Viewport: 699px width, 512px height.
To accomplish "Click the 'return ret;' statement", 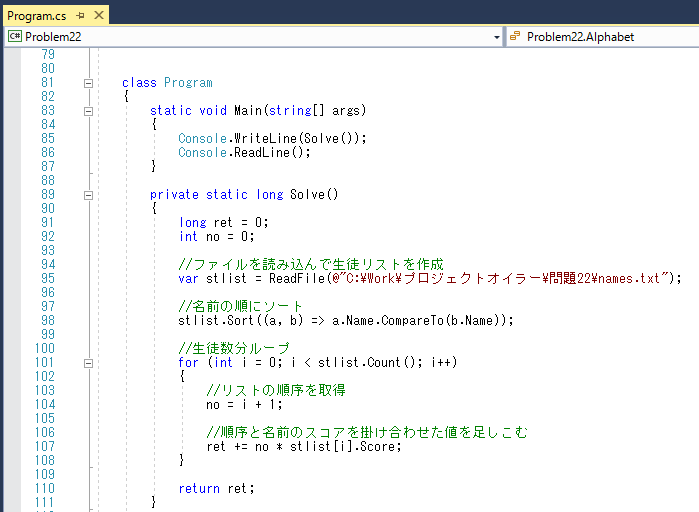I will tap(217, 488).
